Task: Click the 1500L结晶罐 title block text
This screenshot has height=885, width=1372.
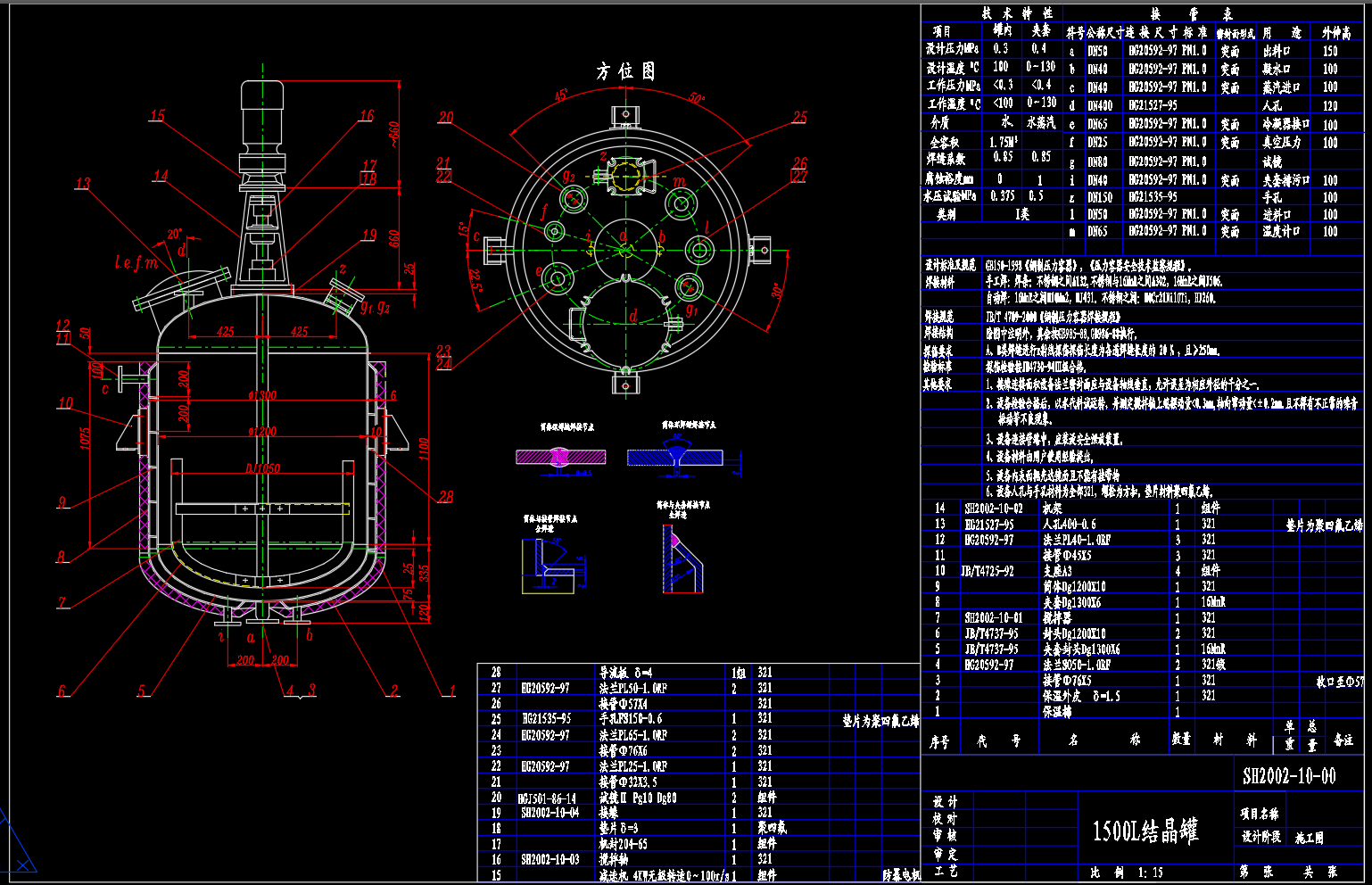Action: click(x=1145, y=831)
